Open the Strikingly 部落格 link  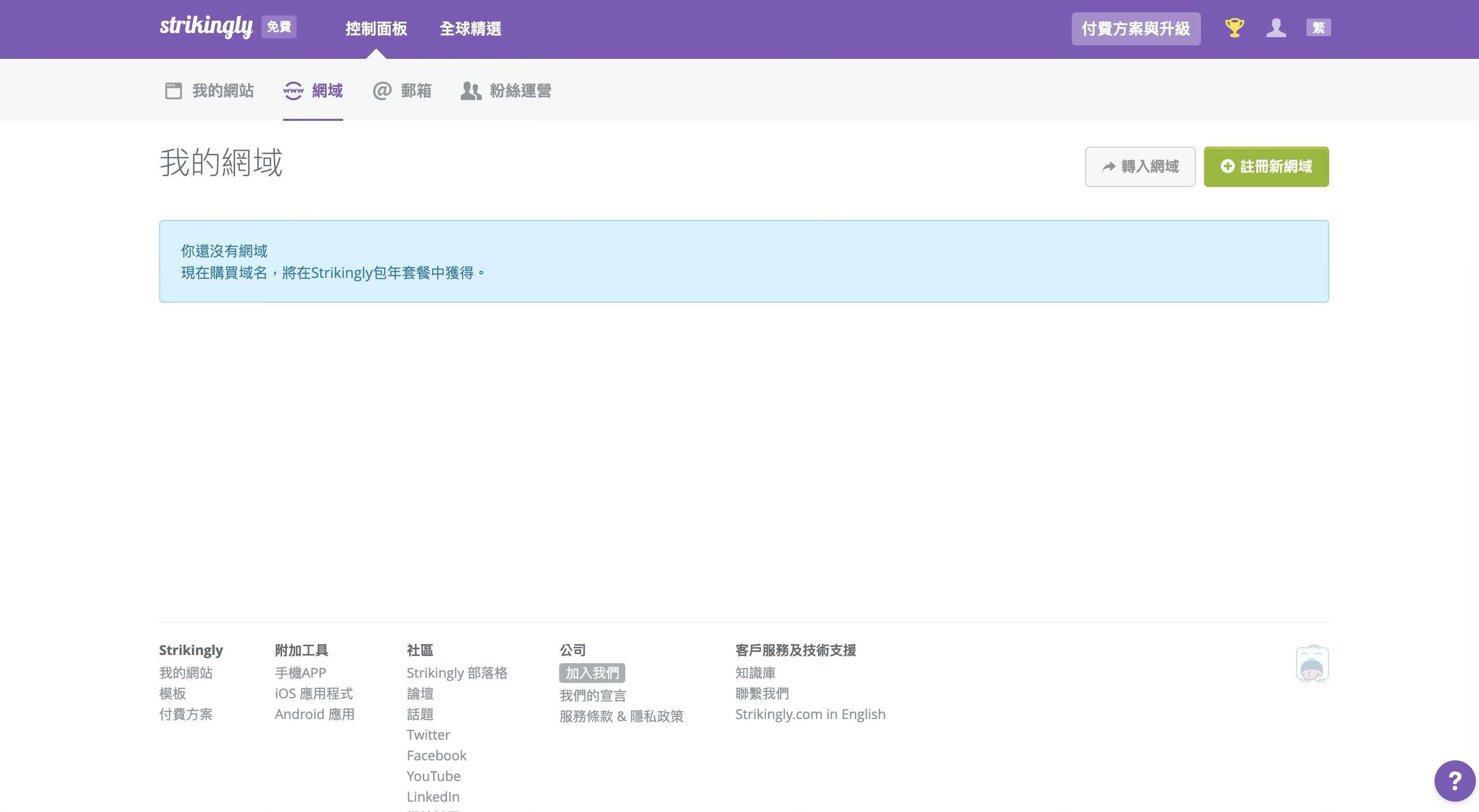click(x=457, y=673)
